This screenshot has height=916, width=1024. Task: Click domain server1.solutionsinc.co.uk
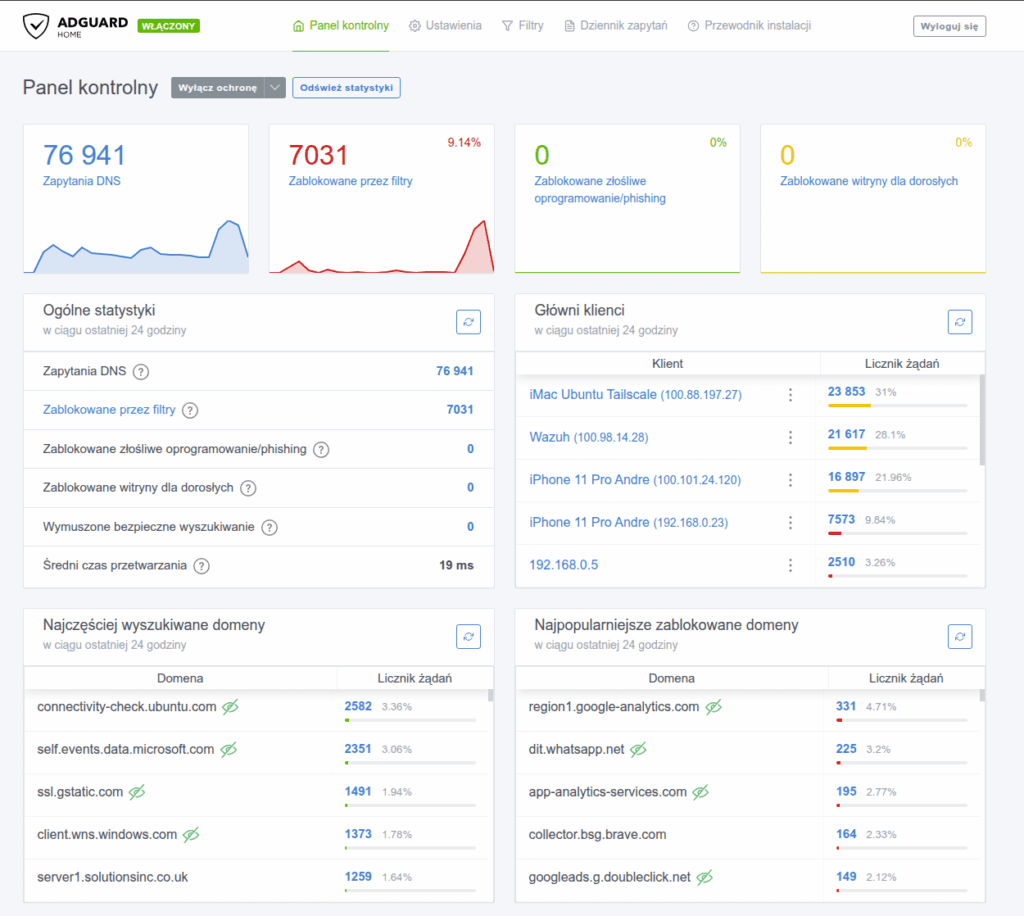pos(112,877)
